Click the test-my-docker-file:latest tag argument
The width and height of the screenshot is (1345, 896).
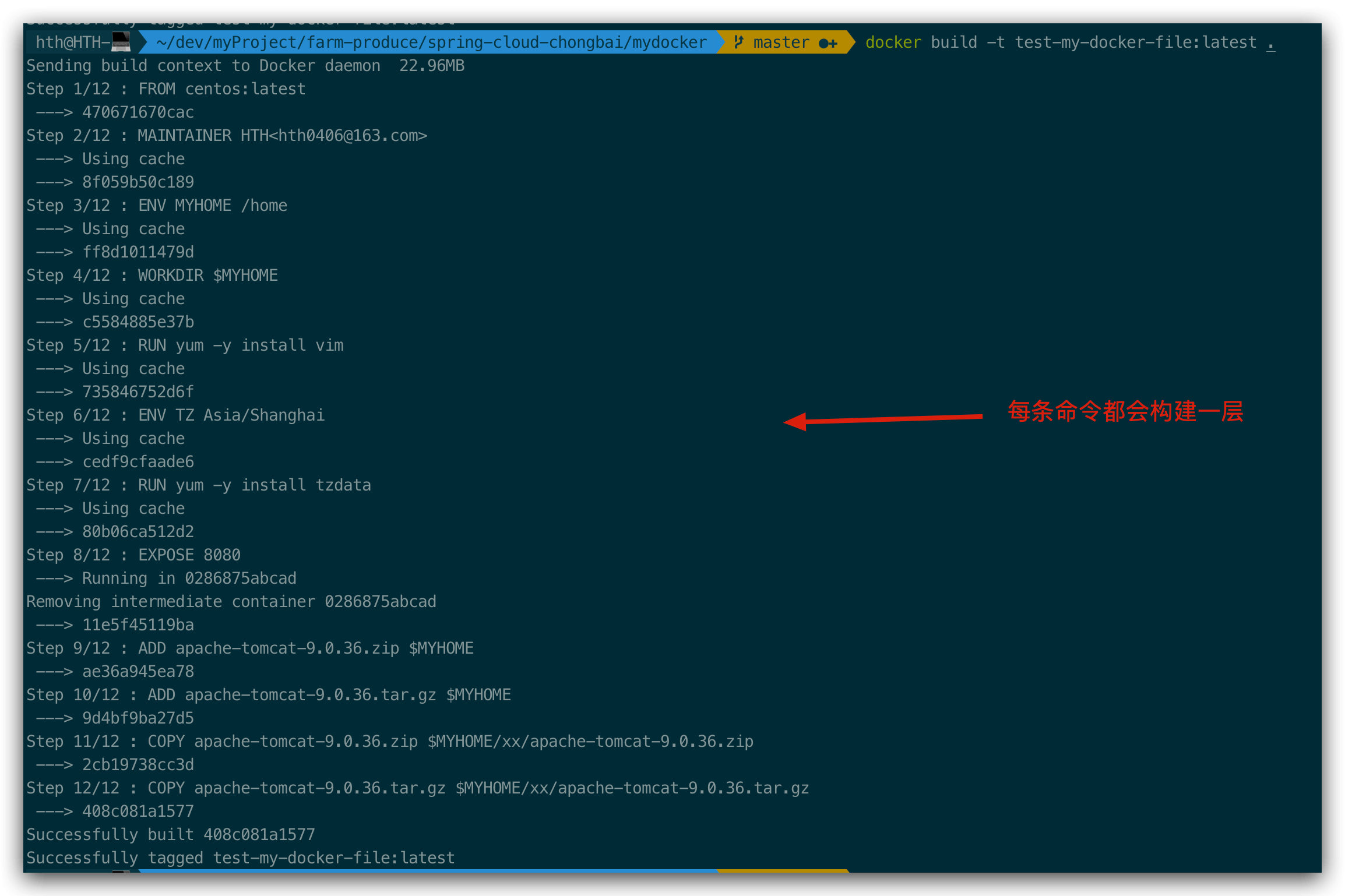tap(1136, 43)
